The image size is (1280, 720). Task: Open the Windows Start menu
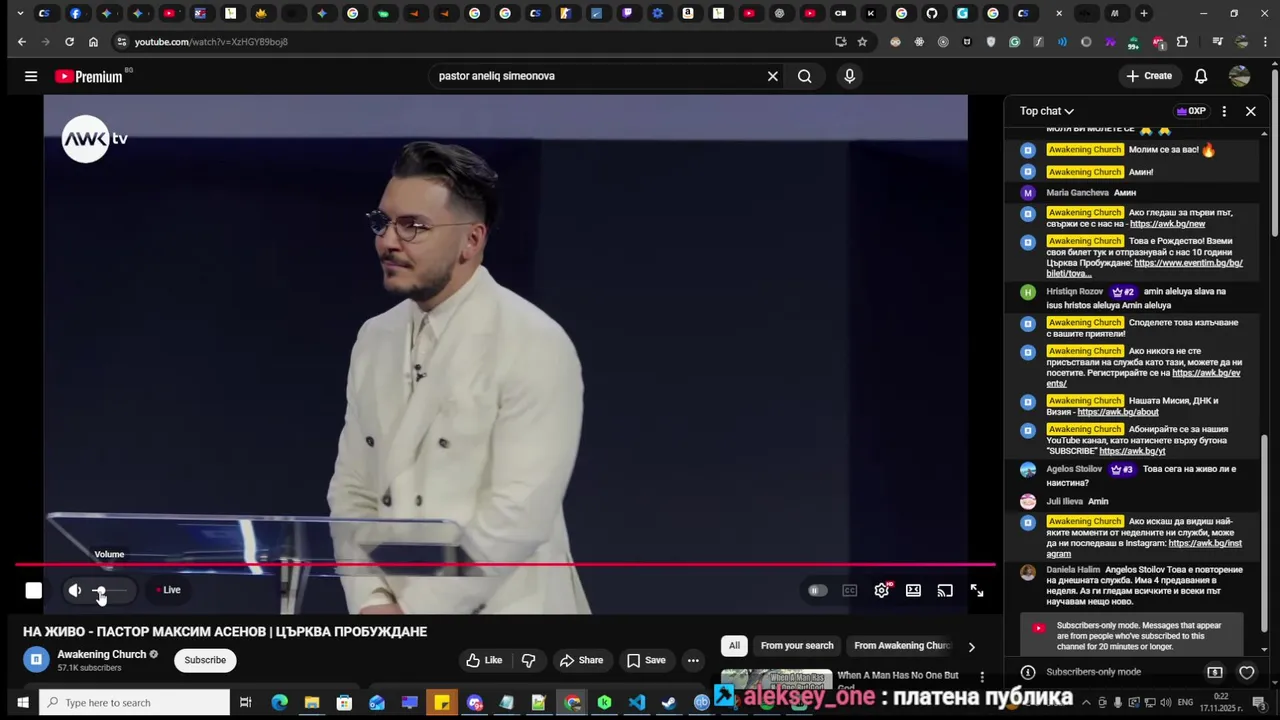coord(20,703)
